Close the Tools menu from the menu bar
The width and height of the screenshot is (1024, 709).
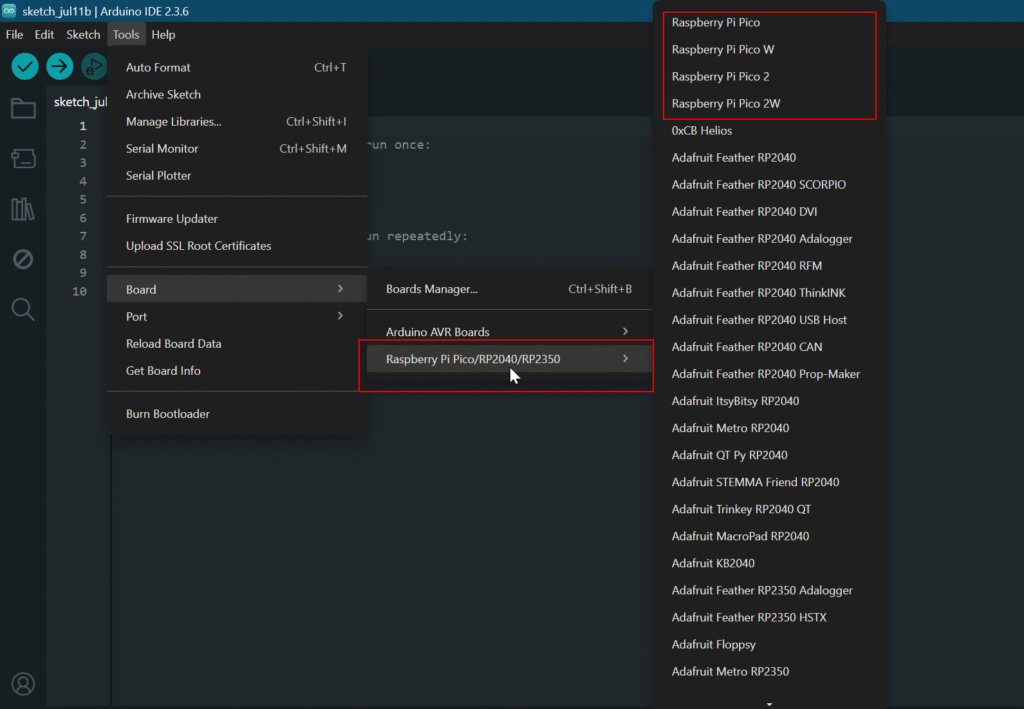(126, 35)
